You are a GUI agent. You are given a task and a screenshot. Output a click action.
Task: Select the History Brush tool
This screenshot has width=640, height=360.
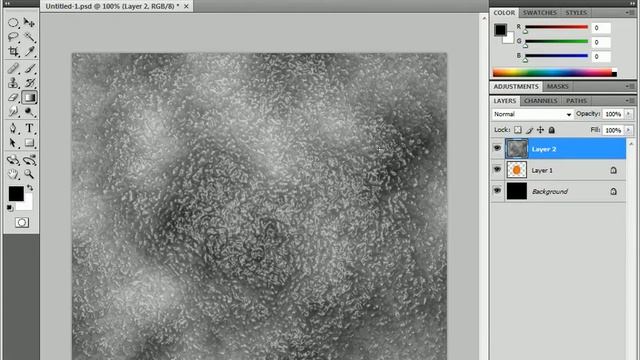29,83
